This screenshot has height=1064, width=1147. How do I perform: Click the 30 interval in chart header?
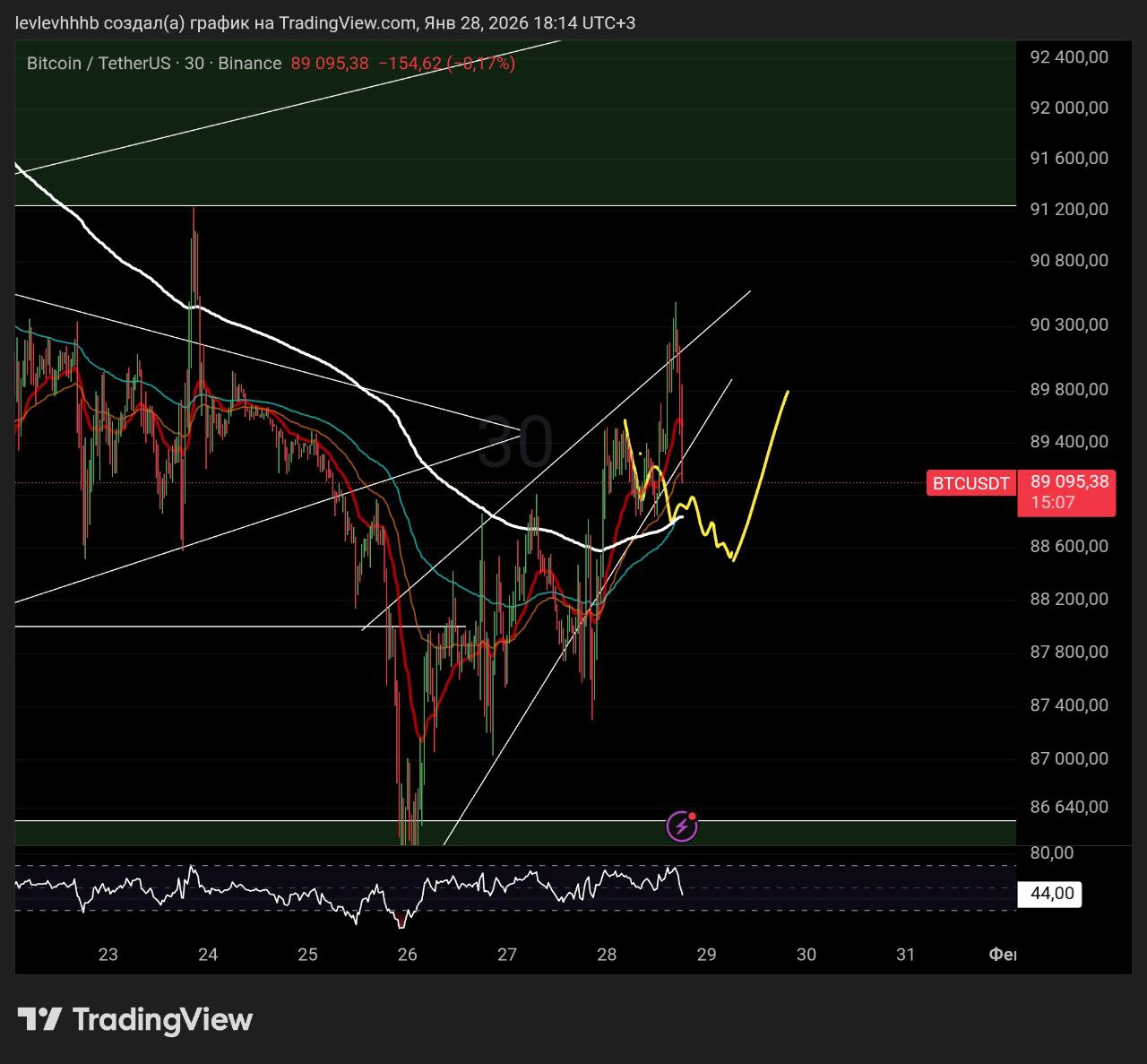(194, 64)
